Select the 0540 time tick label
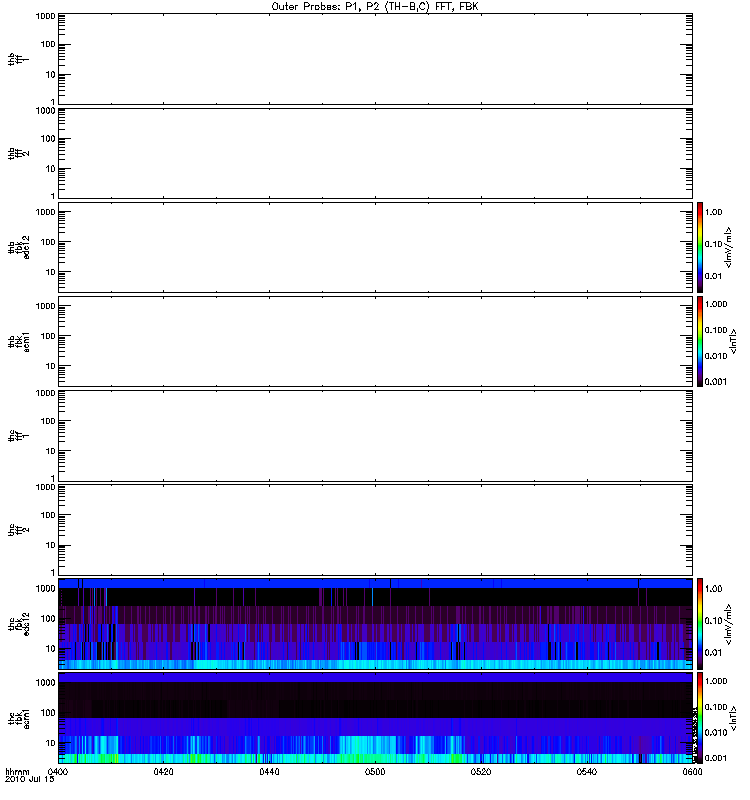Screen dimensions: 750x800 (x=587, y=772)
